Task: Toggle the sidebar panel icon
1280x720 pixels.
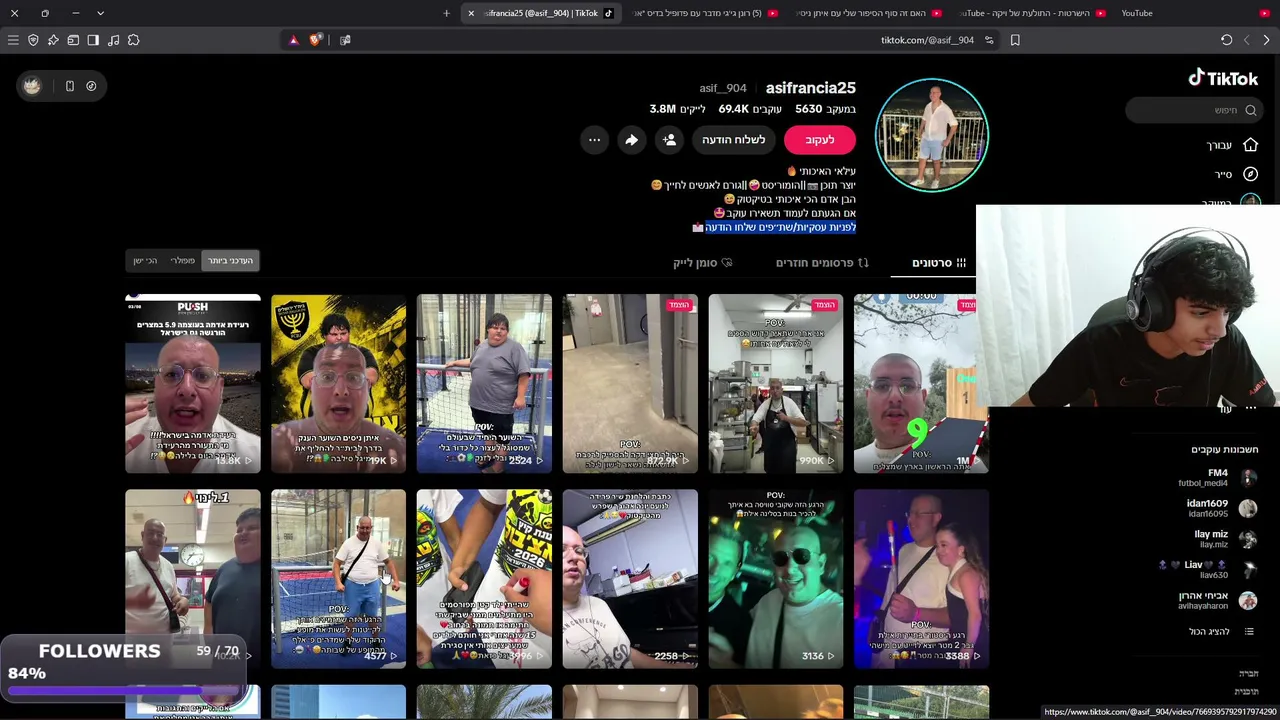Action: 93,40
